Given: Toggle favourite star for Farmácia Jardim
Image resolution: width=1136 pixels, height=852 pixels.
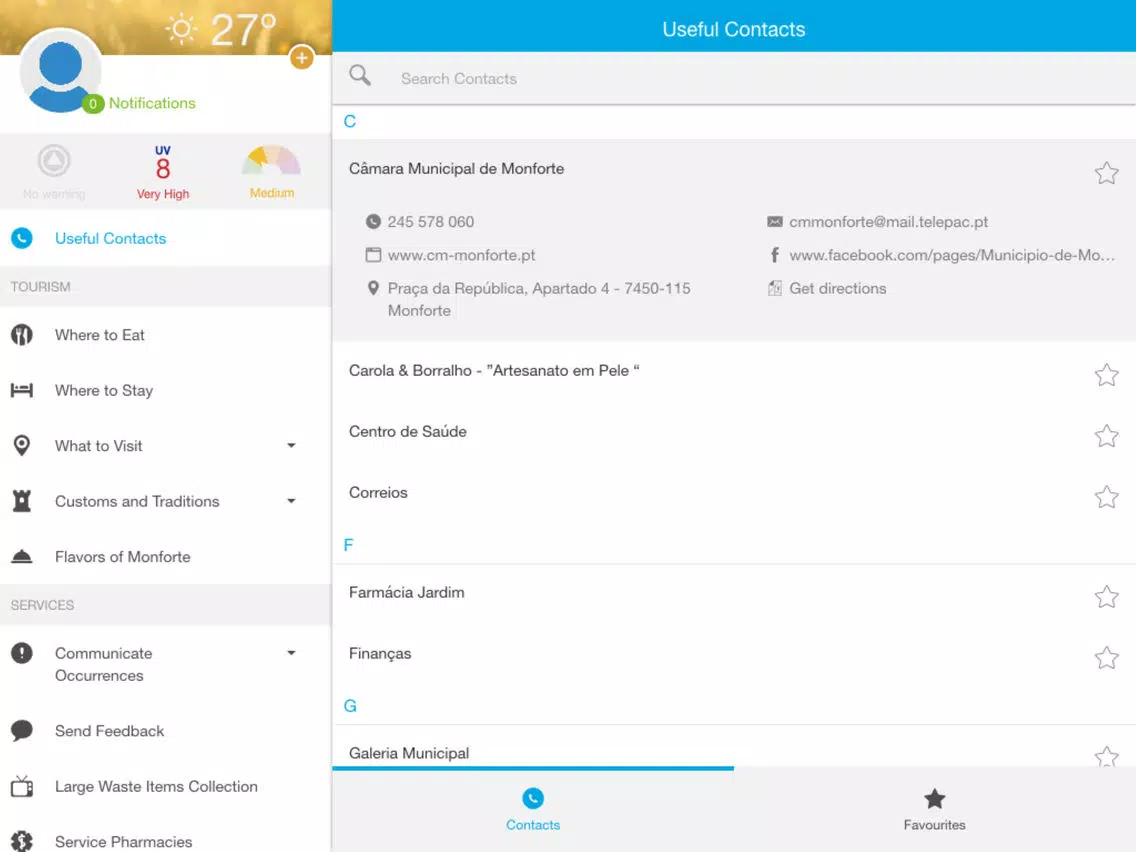Looking at the screenshot, I should click(1106, 597).
